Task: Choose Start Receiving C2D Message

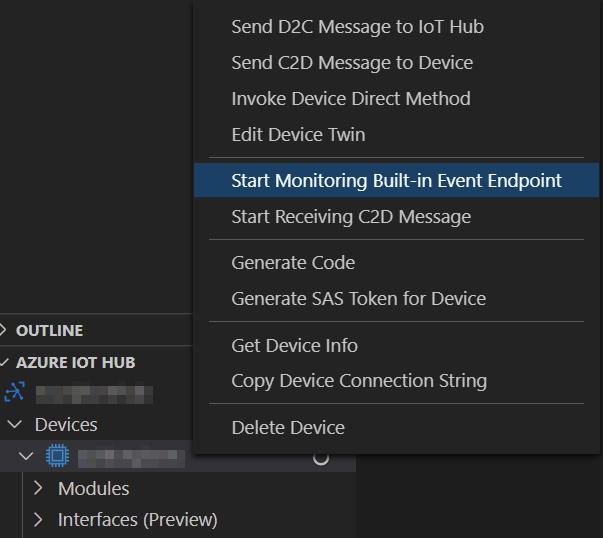Action: point(396,217)
